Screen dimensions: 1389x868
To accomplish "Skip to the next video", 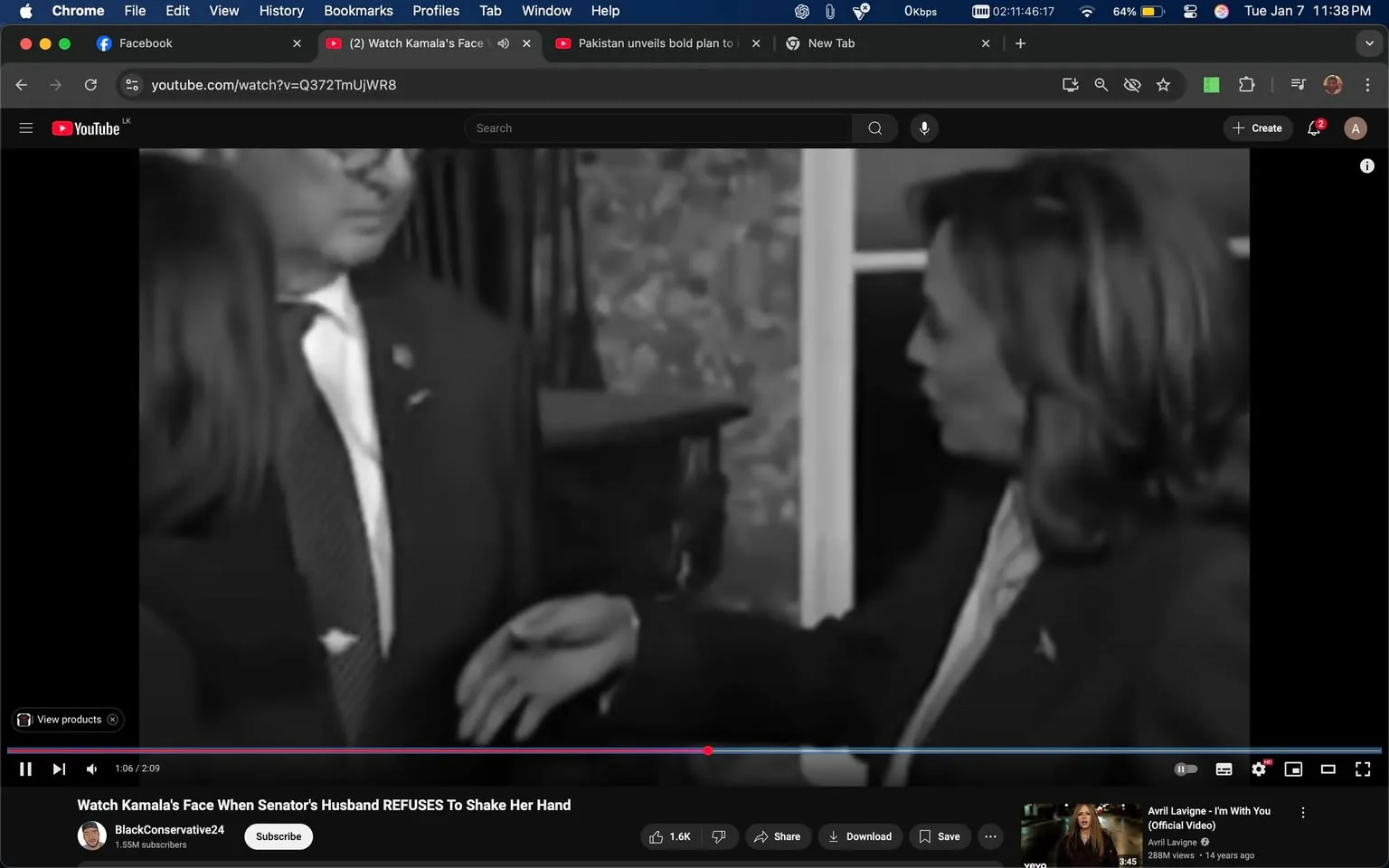I will 59,769.
